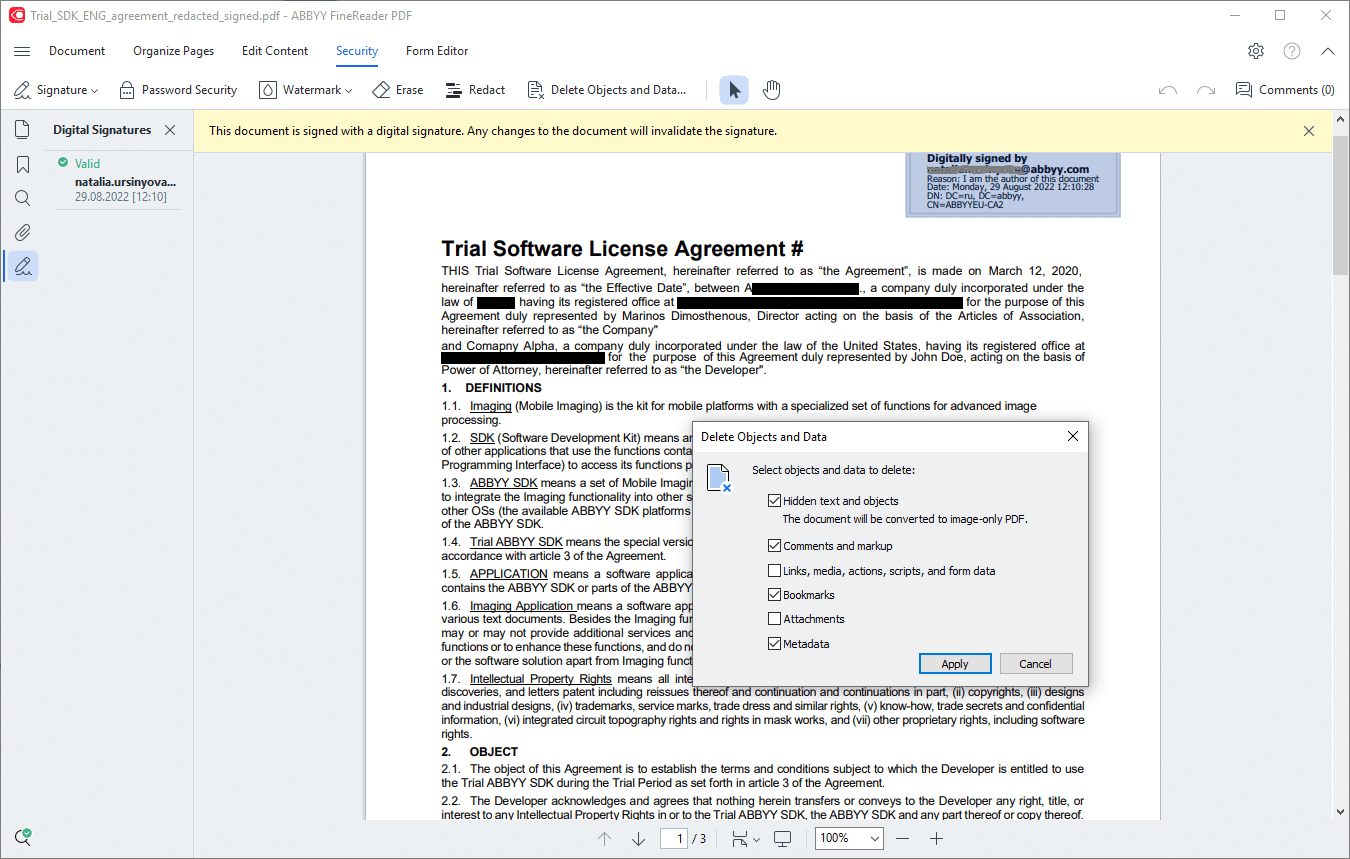The image size is (1350, 859).
Task: Enable the Attachments deletion checkbox
Action: click(775, 618)
